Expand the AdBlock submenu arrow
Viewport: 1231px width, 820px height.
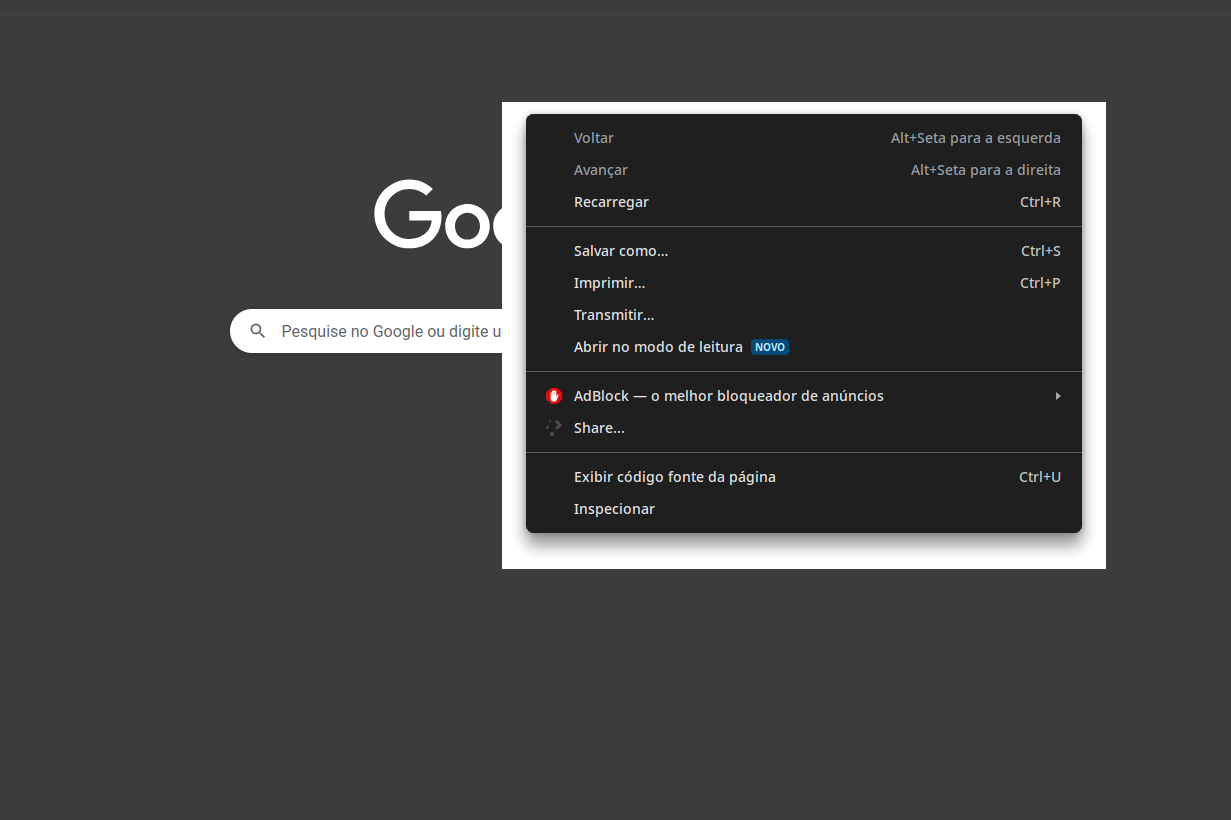click(1057, 396)
